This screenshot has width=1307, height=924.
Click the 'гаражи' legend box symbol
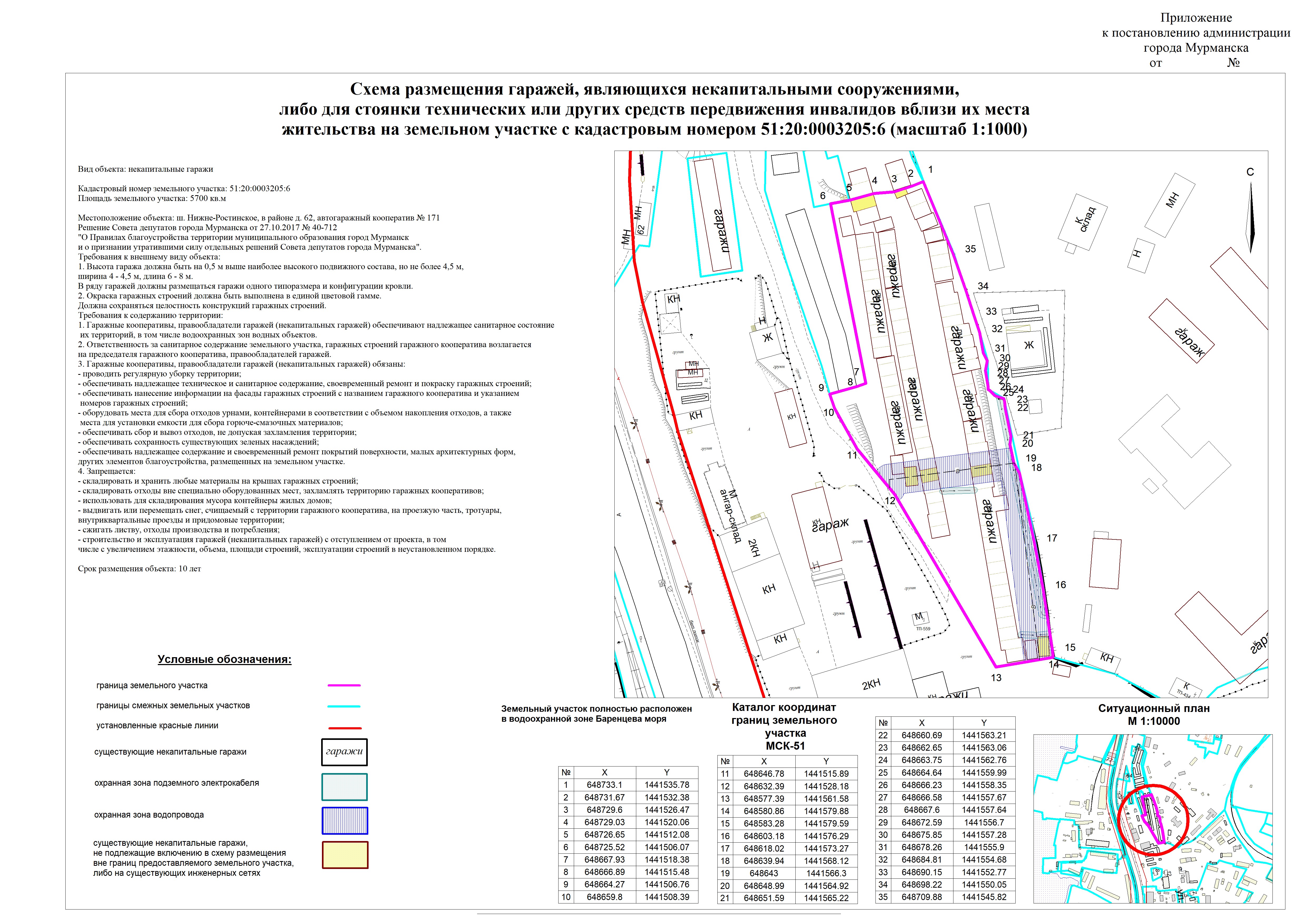344,752
